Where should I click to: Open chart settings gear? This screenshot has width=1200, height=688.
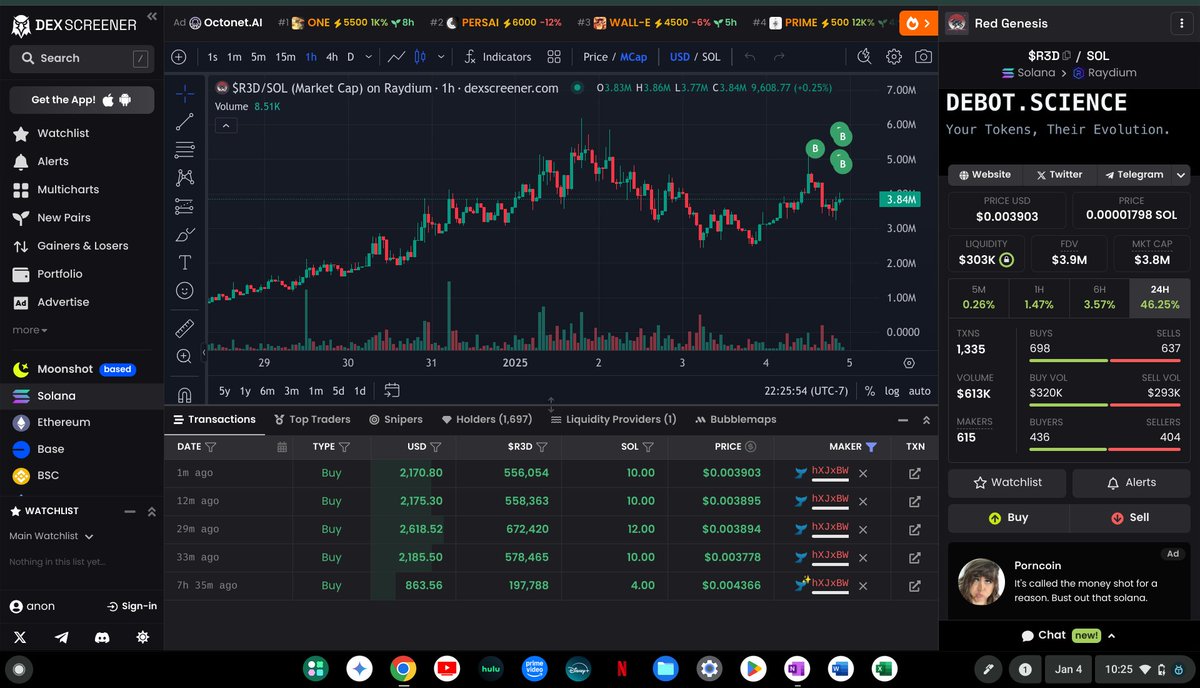click(x=894, y=57)
